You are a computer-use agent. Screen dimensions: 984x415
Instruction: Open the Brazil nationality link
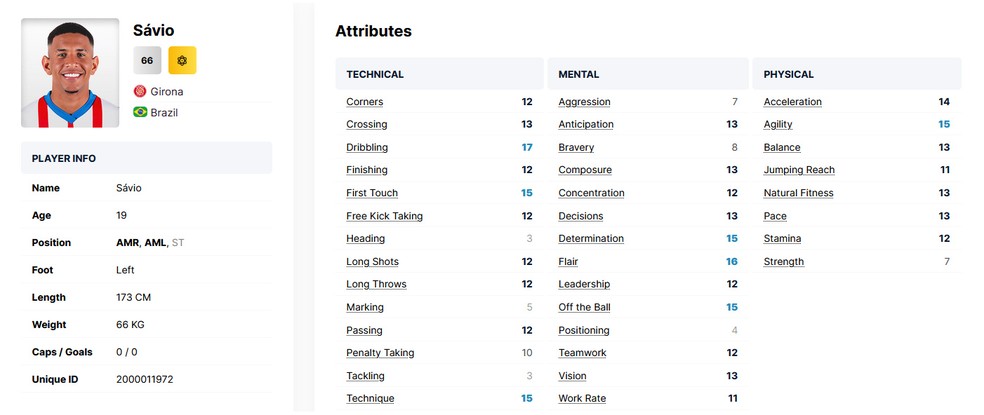click(x=164, y=112)
